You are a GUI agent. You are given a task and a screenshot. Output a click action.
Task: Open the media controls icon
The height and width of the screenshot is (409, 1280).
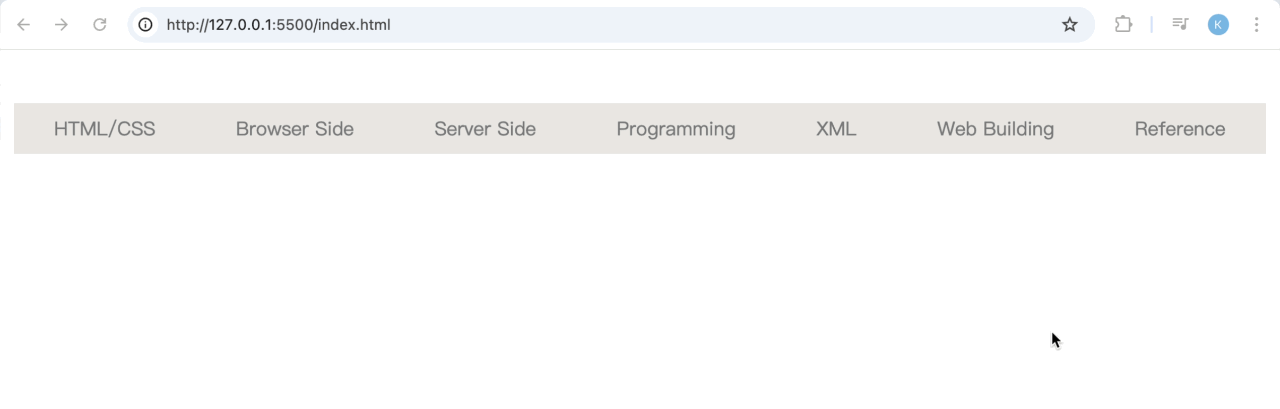(1180, 25)
